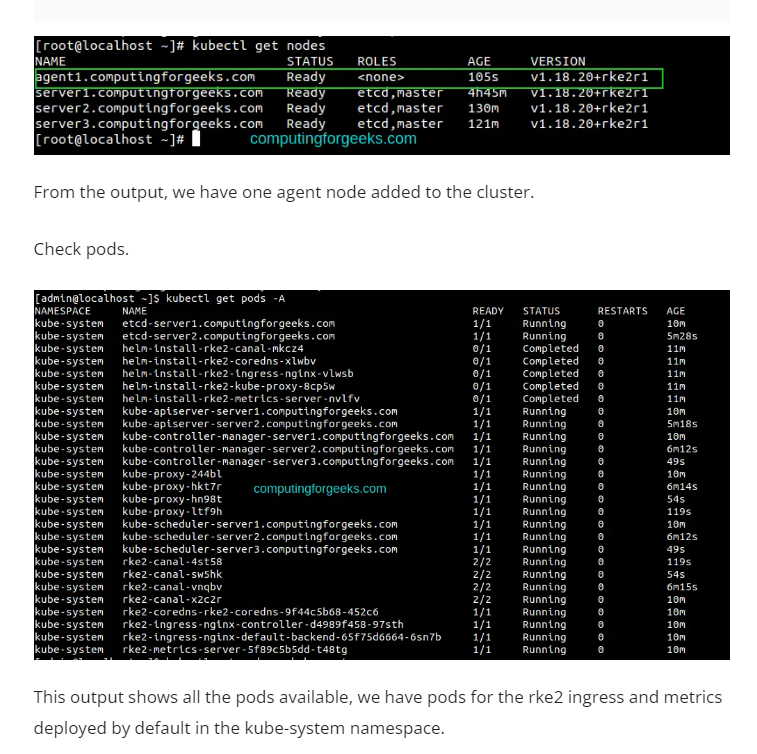The image size is (757, 754).
Task: Select the server3.computingforgeeks.com row in nodes output
Action: [340, 124]
